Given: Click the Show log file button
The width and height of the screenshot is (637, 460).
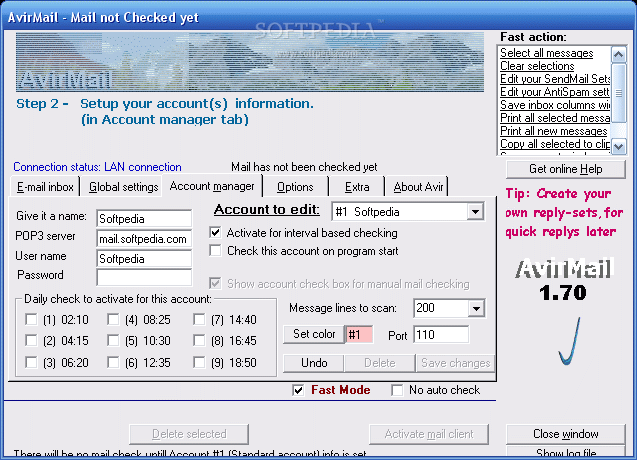Looking at the screenshot, I should (566, 453).
